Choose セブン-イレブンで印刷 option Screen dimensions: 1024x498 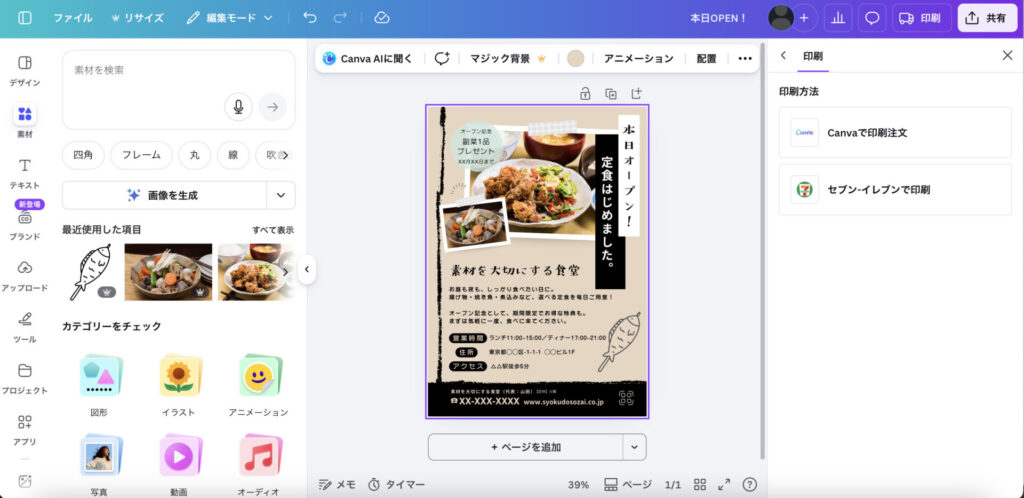894,189
